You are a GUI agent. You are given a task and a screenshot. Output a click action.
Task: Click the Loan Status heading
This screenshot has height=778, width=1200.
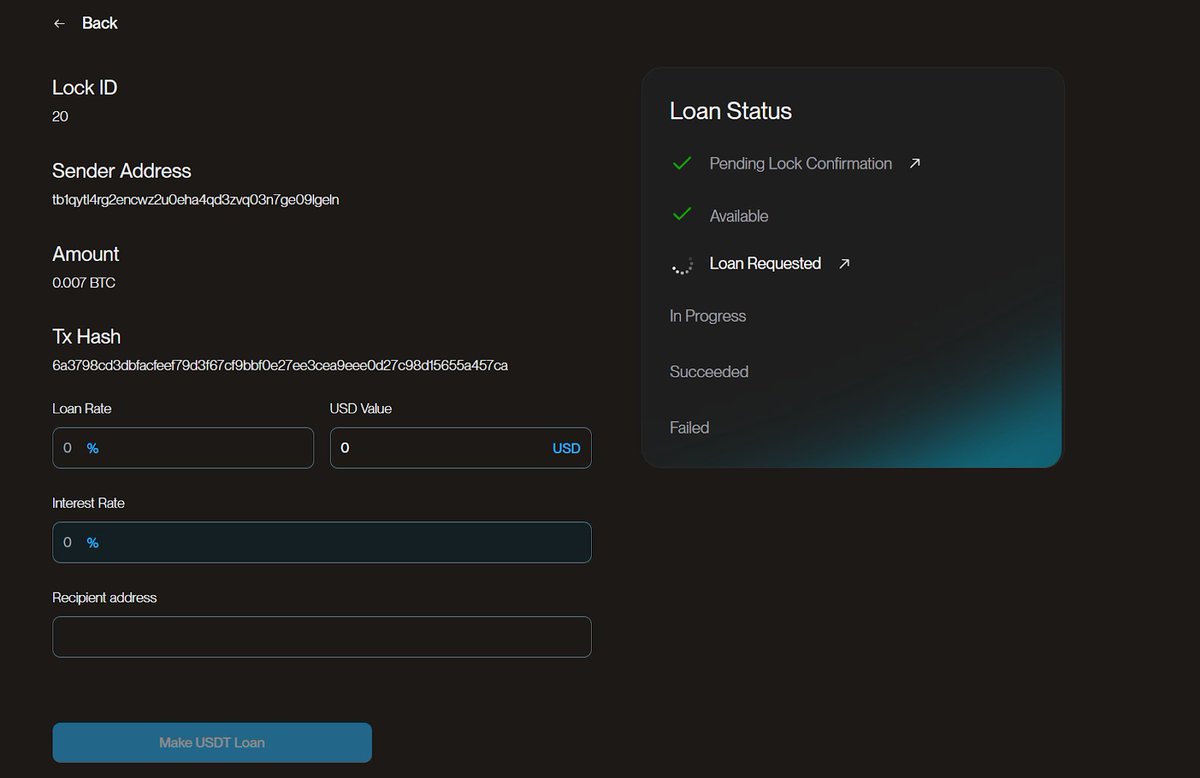[731, 111]
